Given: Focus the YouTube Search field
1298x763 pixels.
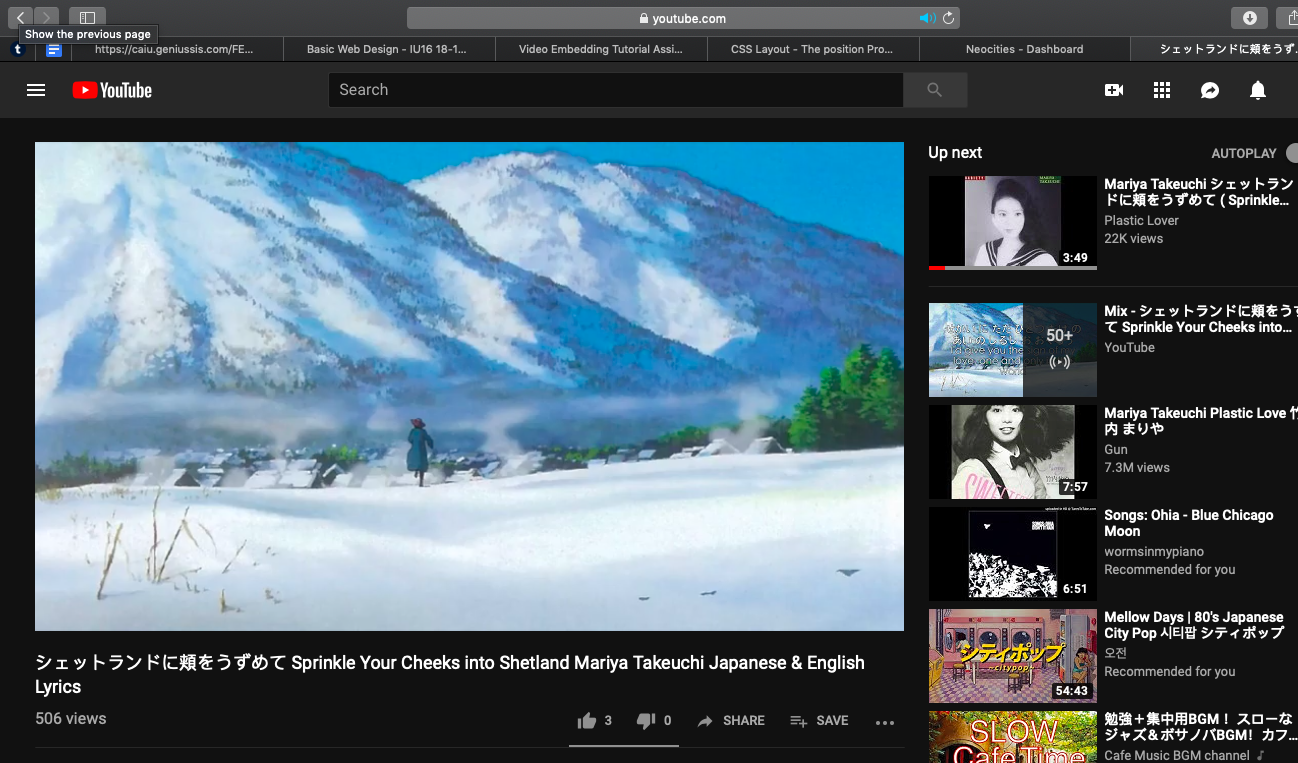Looking at the screenshot, I should click(616, 90).
